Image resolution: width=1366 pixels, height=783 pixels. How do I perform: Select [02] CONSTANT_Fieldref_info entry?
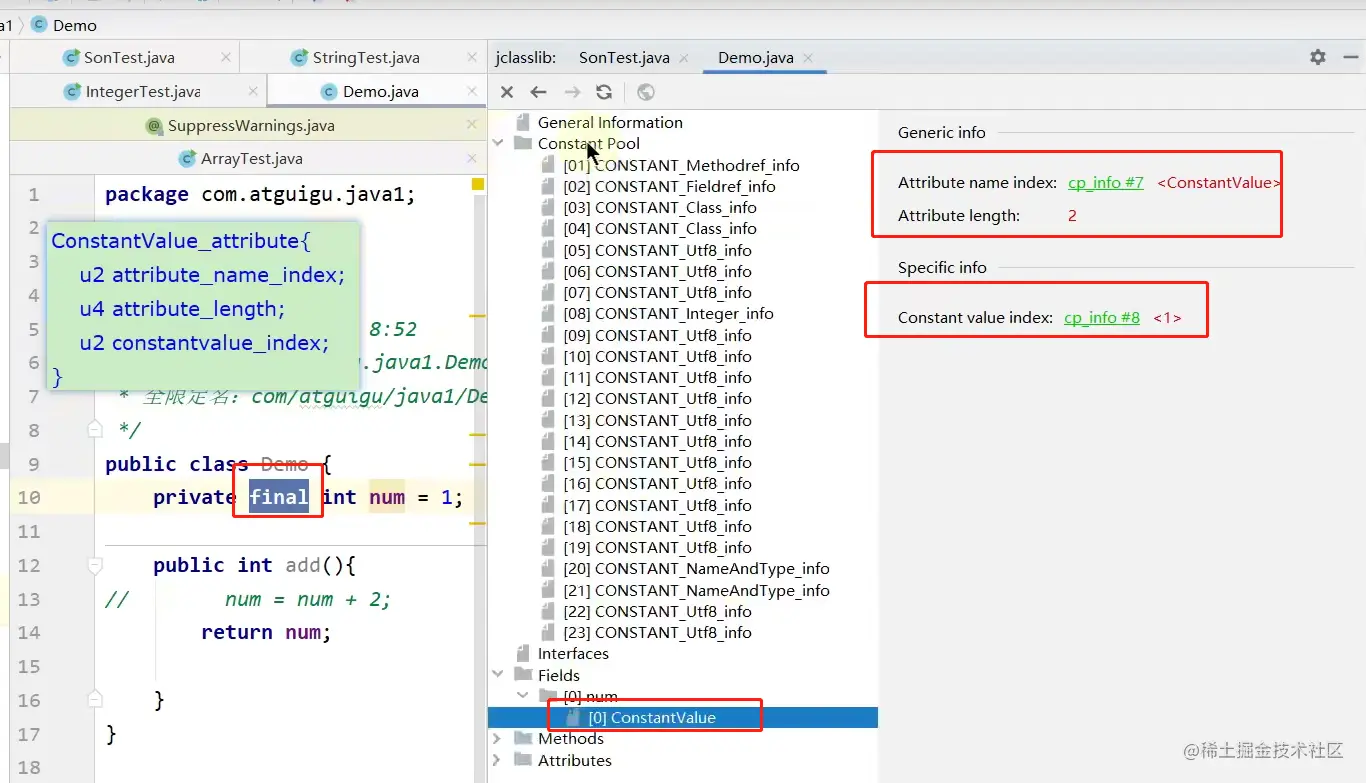(669, 186)
